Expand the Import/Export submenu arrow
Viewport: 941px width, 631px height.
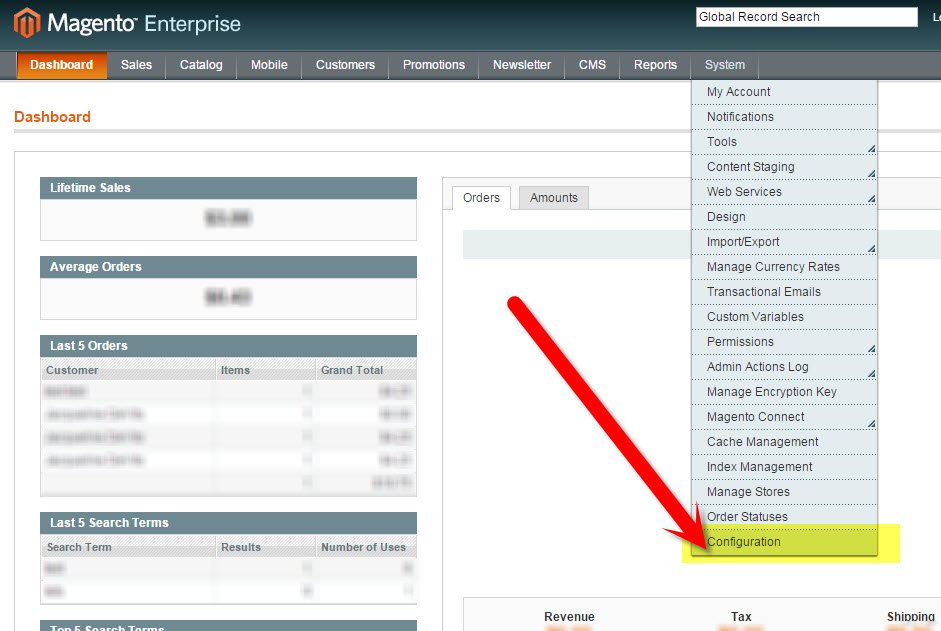click(871, 249)
